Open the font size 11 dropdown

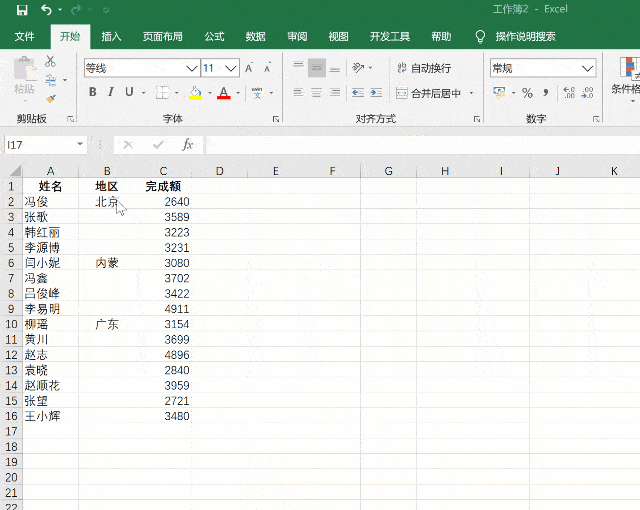point(231,69)
